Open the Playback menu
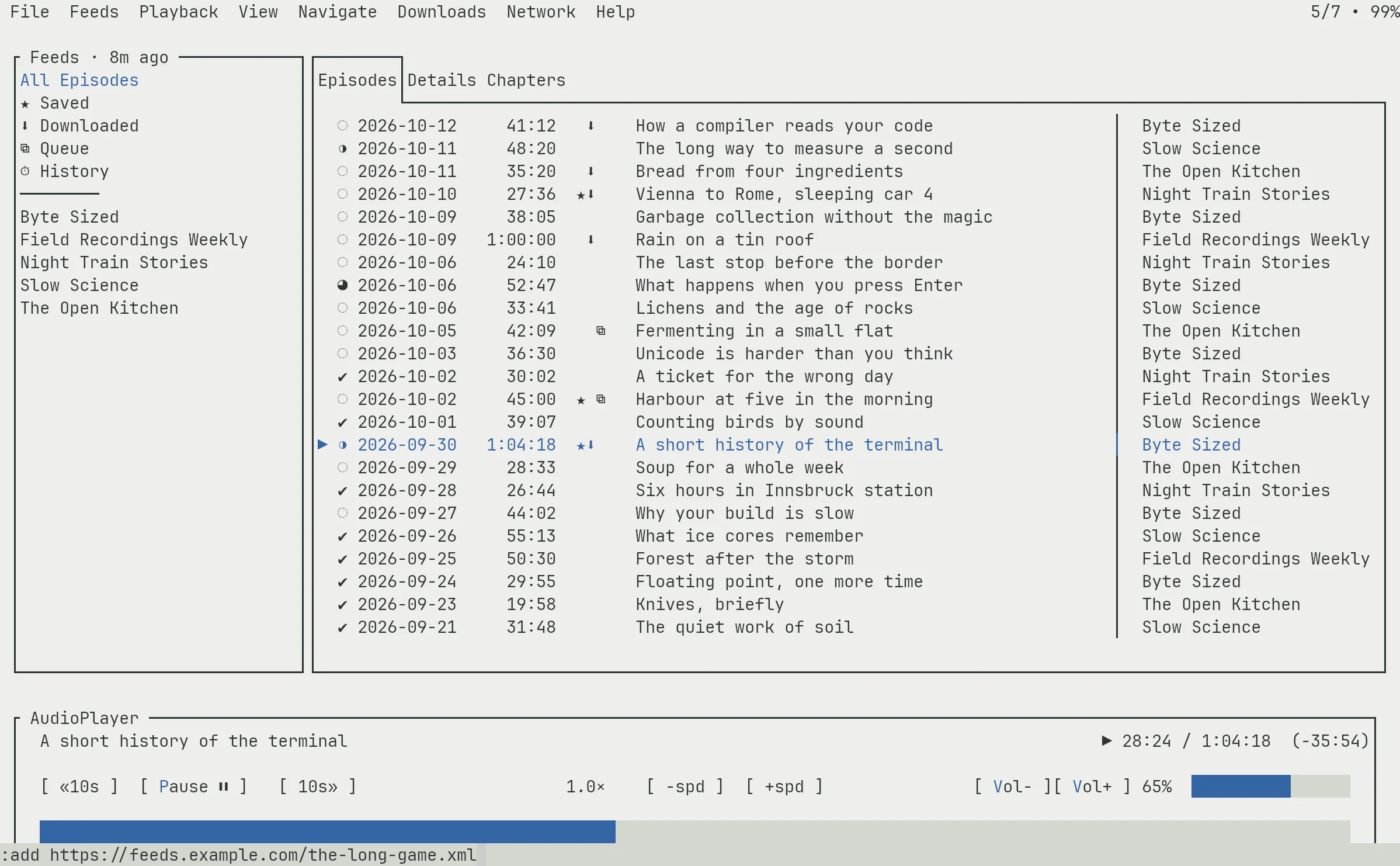Image resolution: width=1400 pixels, height=866 pixels. (x=179, y=12)
